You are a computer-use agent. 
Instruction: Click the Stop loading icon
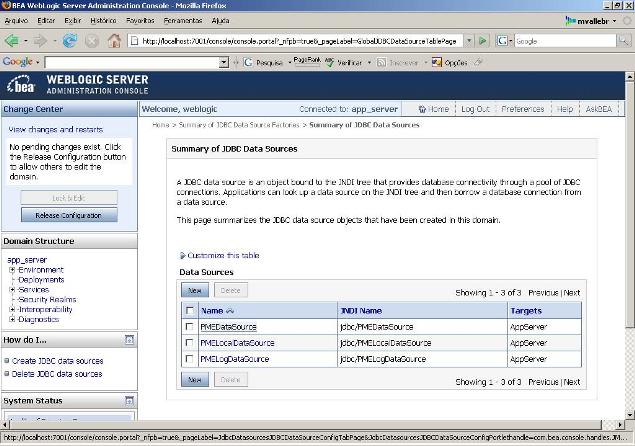coord(92,41)
